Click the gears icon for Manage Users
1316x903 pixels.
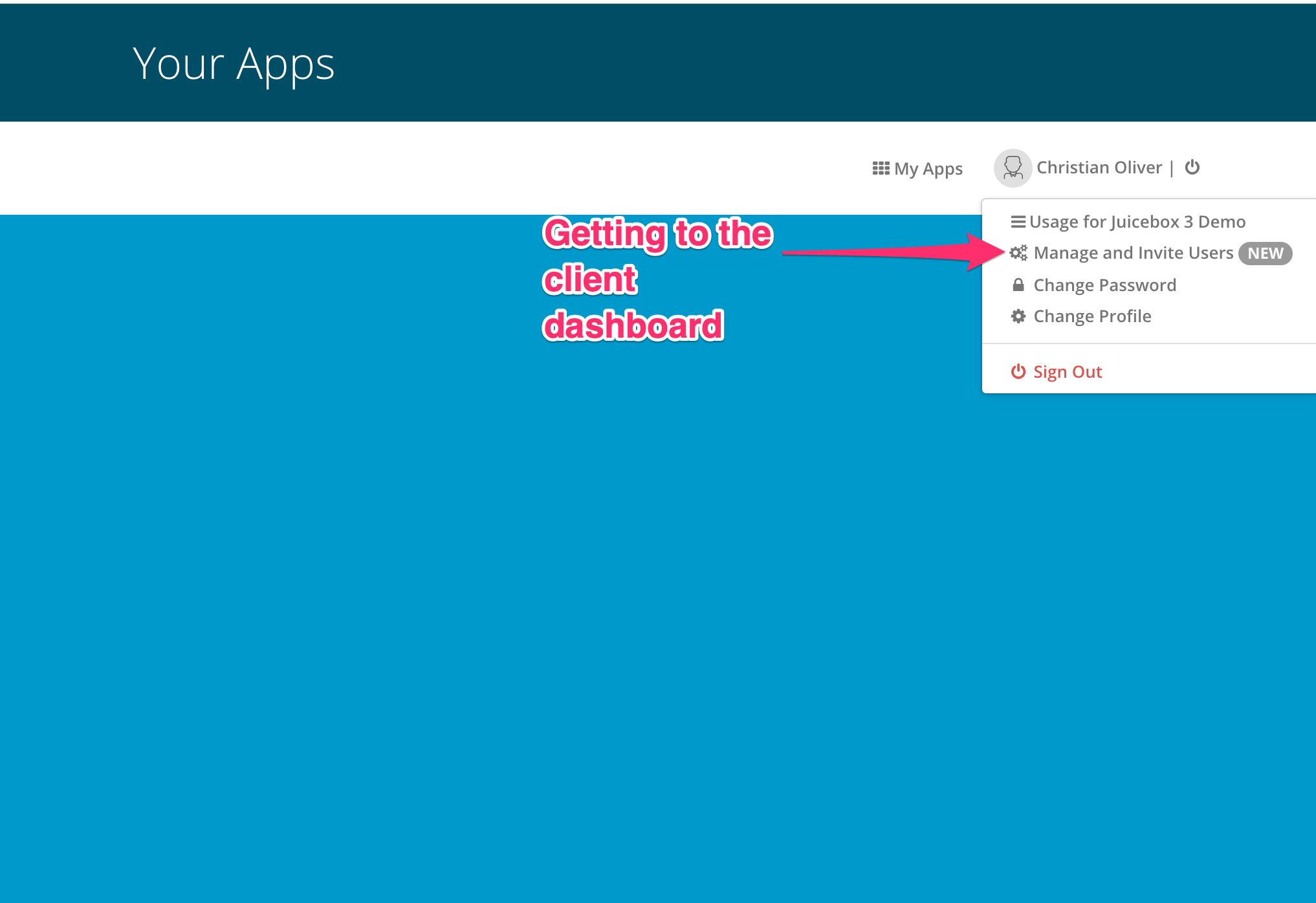point(1018,253)
